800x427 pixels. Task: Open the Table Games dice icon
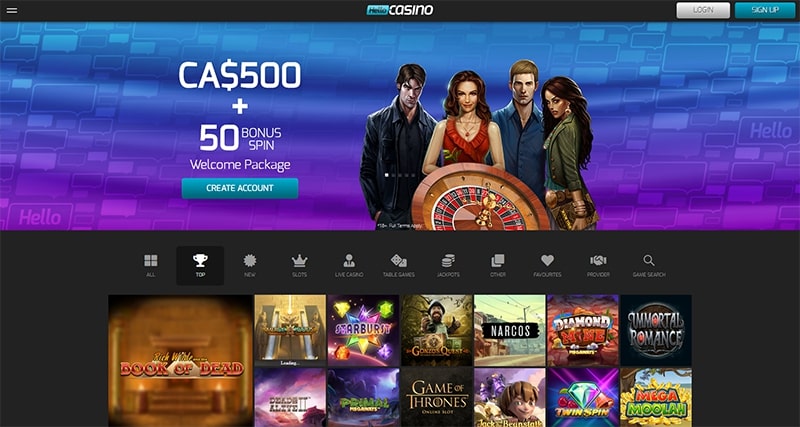pyautogui.click(x=398, y=261)
